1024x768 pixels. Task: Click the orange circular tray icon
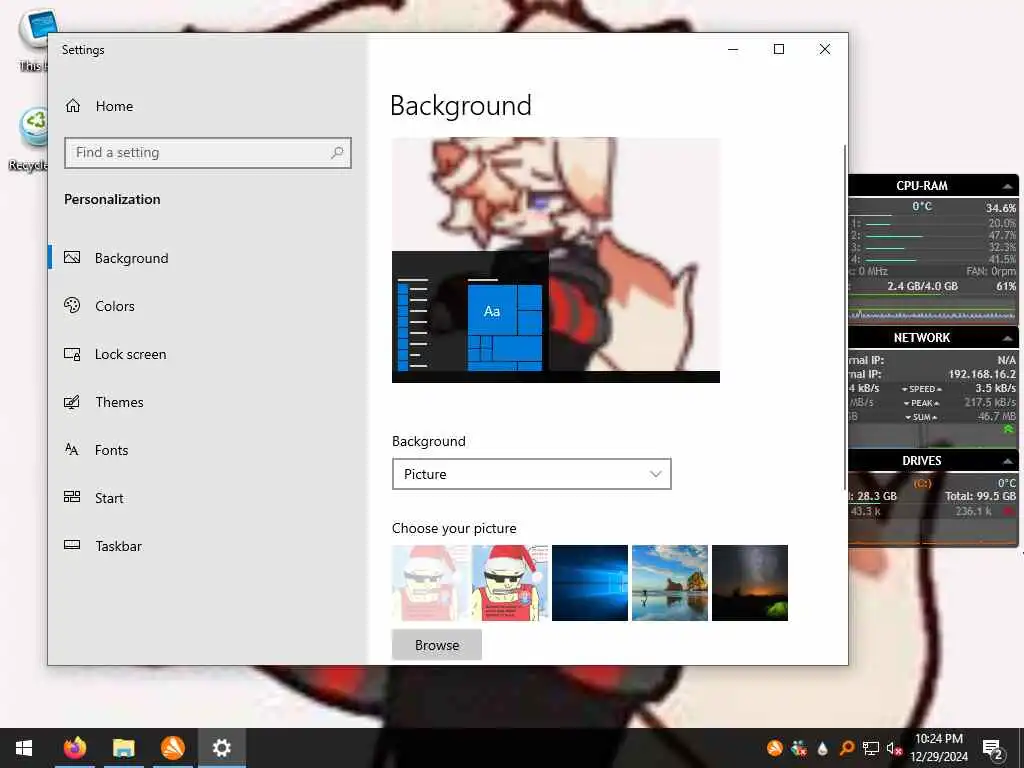(x=775, y=748)
